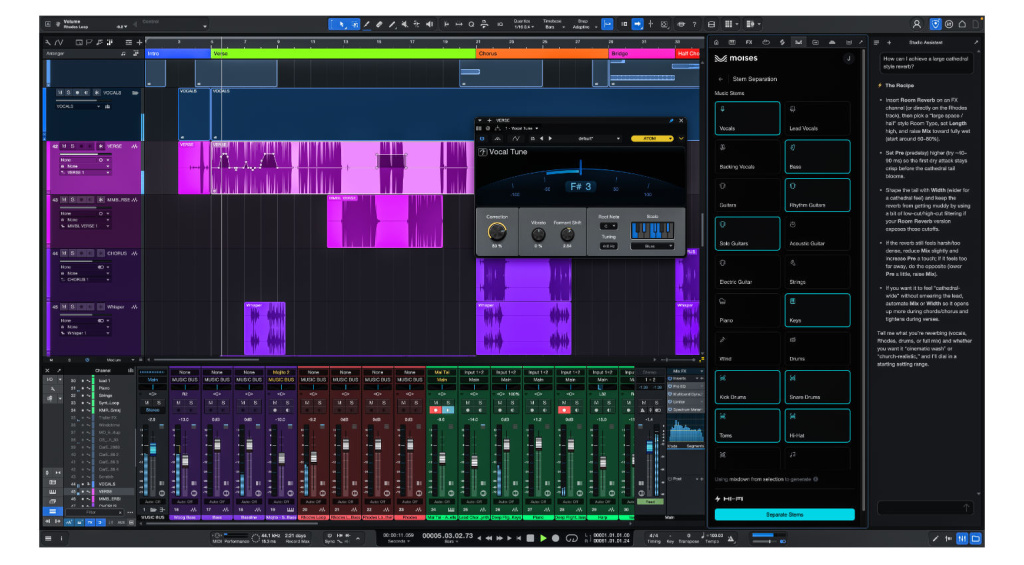Open the track list icon
Screen dimensions: 1024x565
click(x=129, y=42)
